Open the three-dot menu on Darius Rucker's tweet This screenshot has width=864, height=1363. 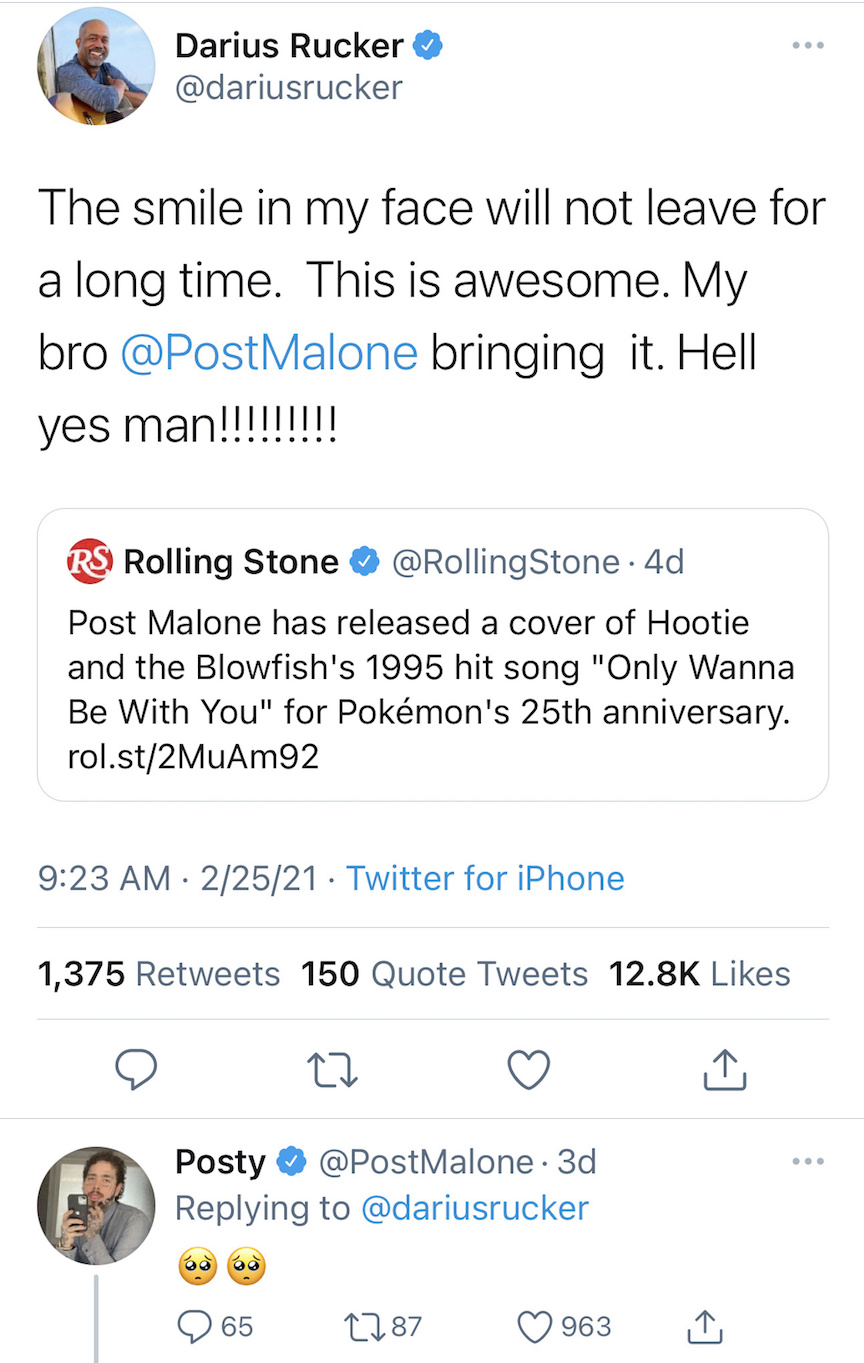[806, 47]
